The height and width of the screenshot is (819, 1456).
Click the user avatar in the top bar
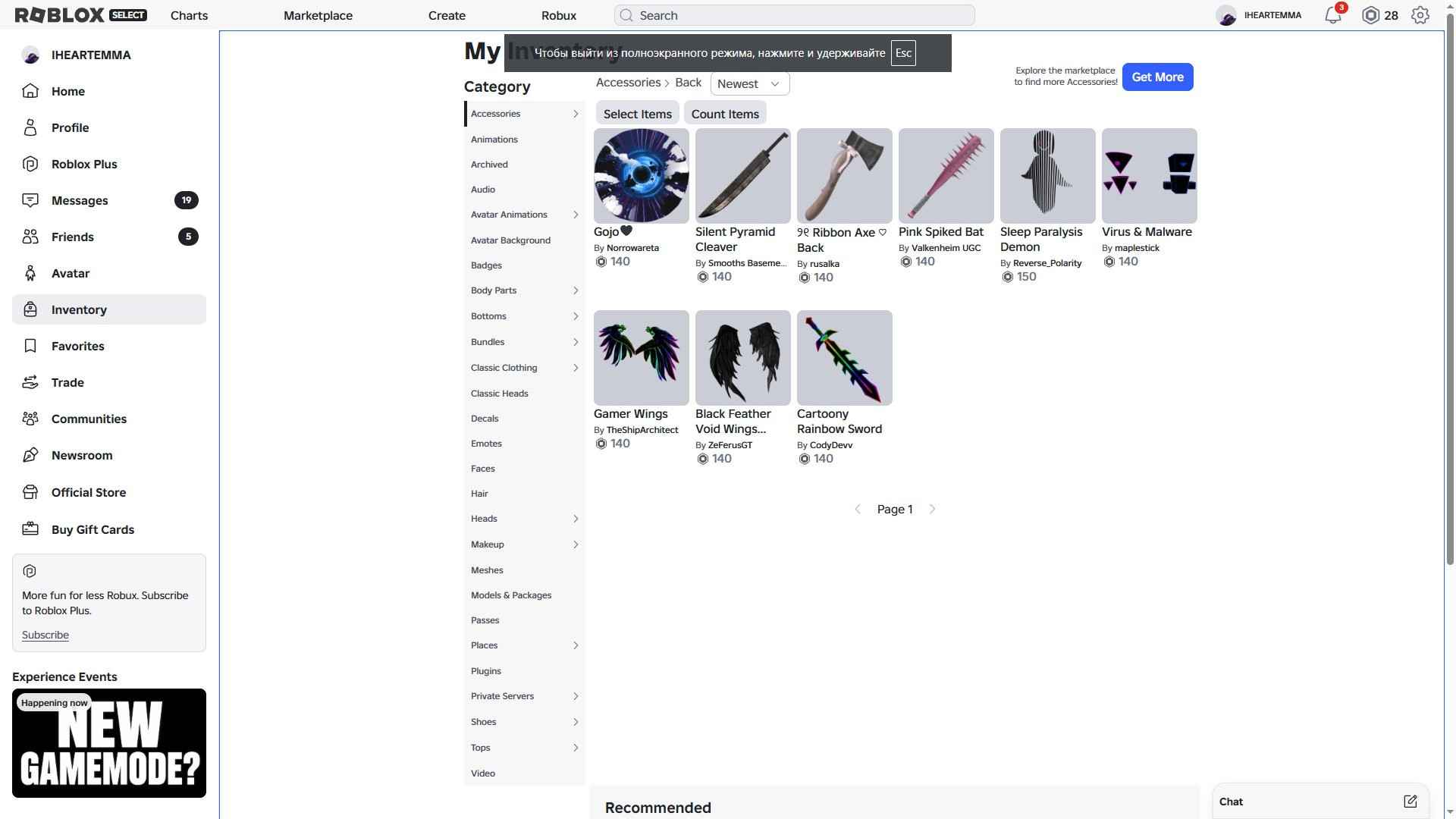coord(1226,15)
